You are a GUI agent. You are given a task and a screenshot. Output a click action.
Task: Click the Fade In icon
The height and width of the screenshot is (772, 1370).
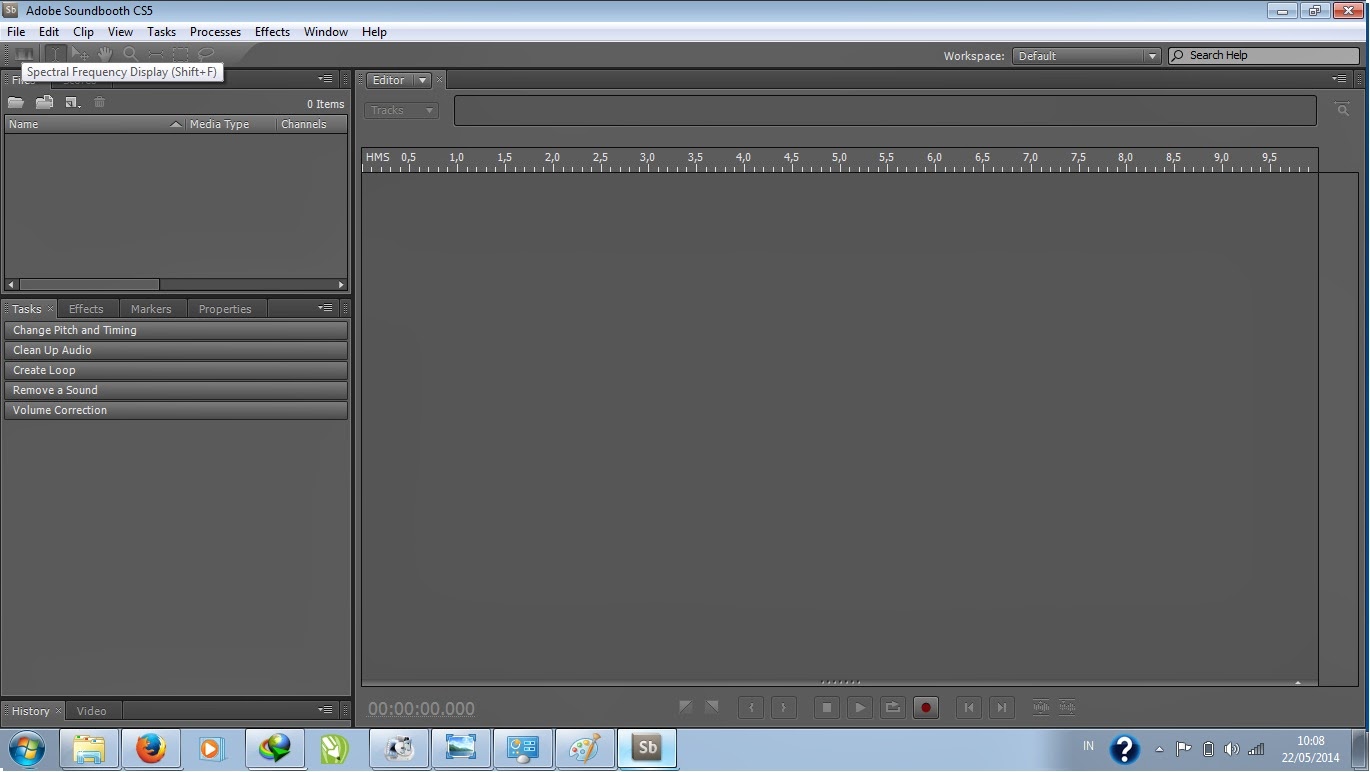(685, 707)
